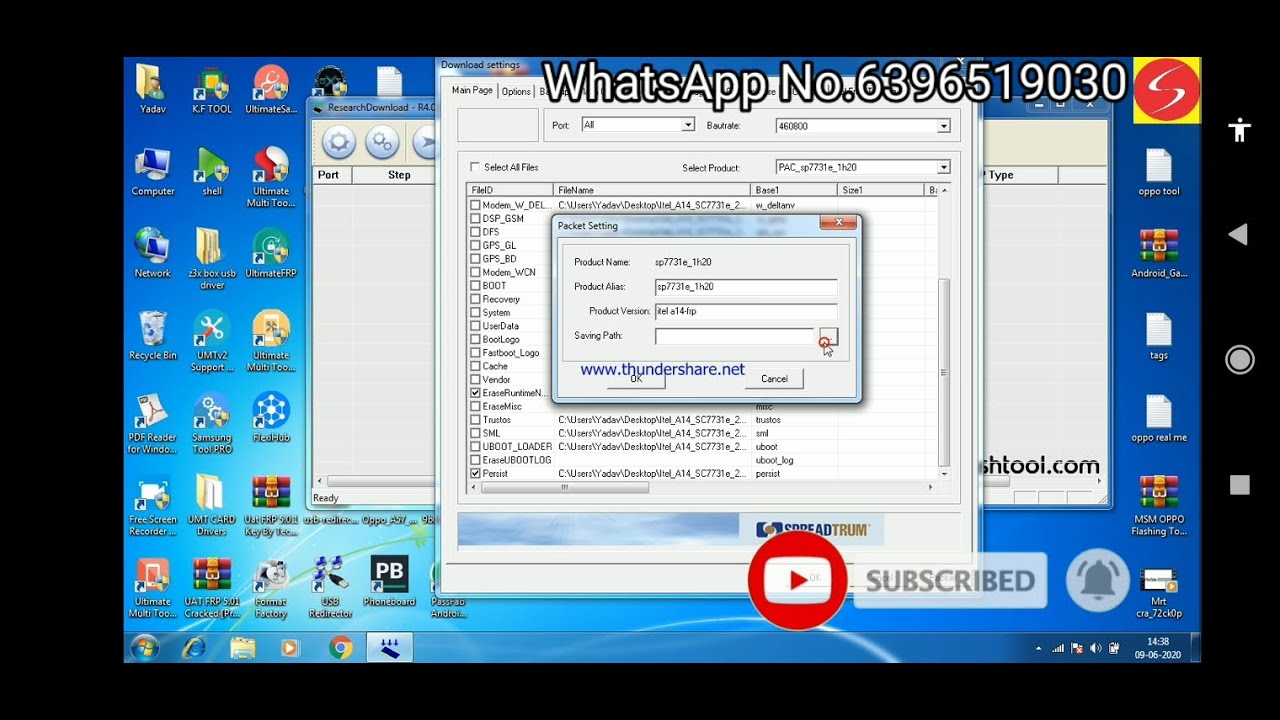Click the Base1 column header
This screenshot has height=720, width=1280.
point(793,190)
